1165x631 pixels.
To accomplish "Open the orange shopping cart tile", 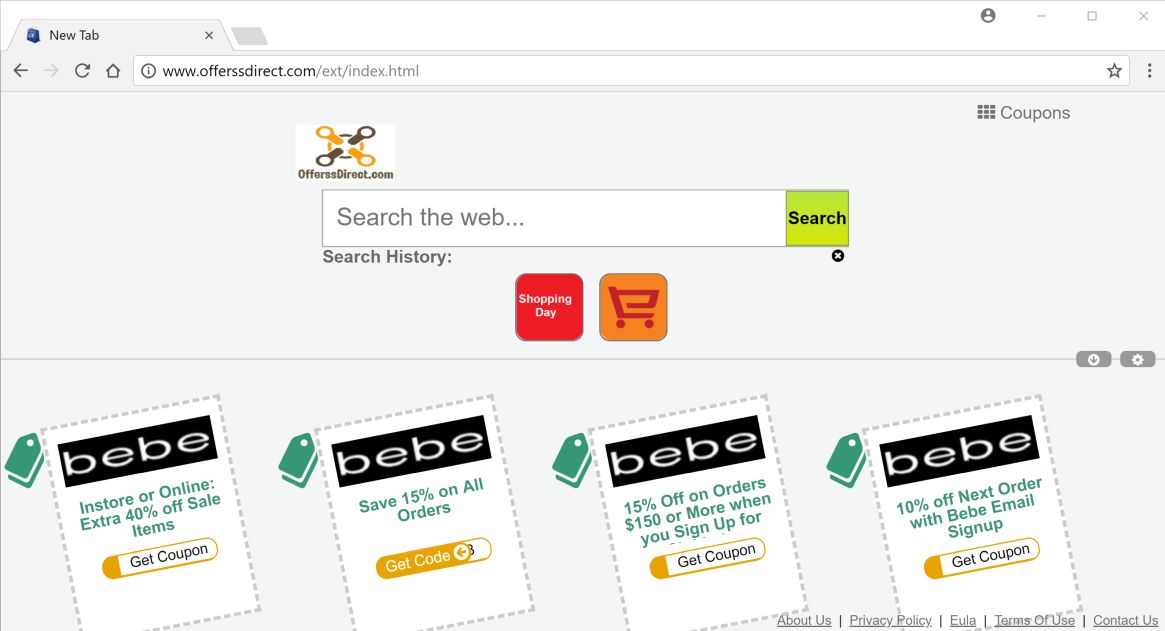I will click(633, 307).
